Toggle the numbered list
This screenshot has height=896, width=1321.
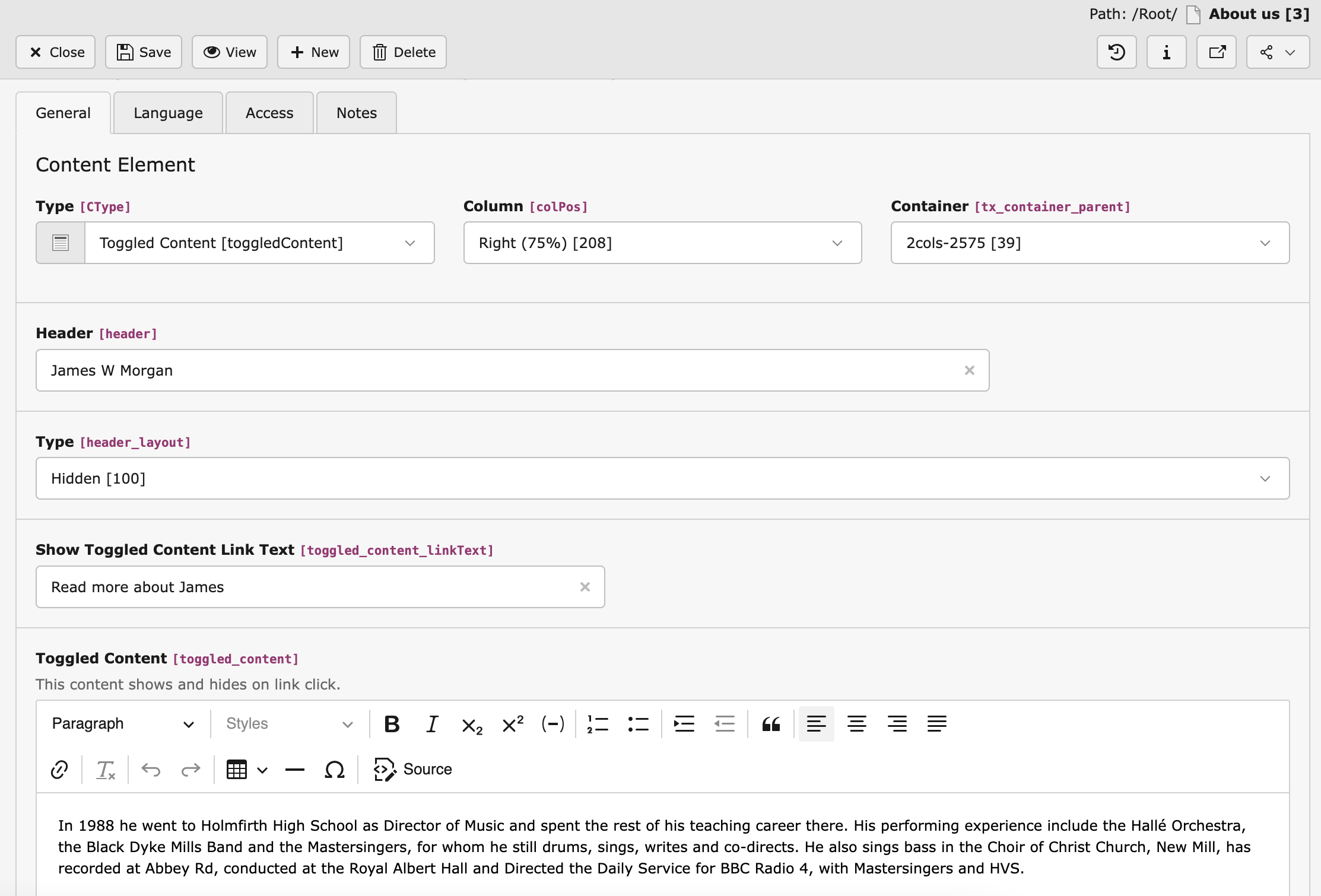click(x=598, y=724)
